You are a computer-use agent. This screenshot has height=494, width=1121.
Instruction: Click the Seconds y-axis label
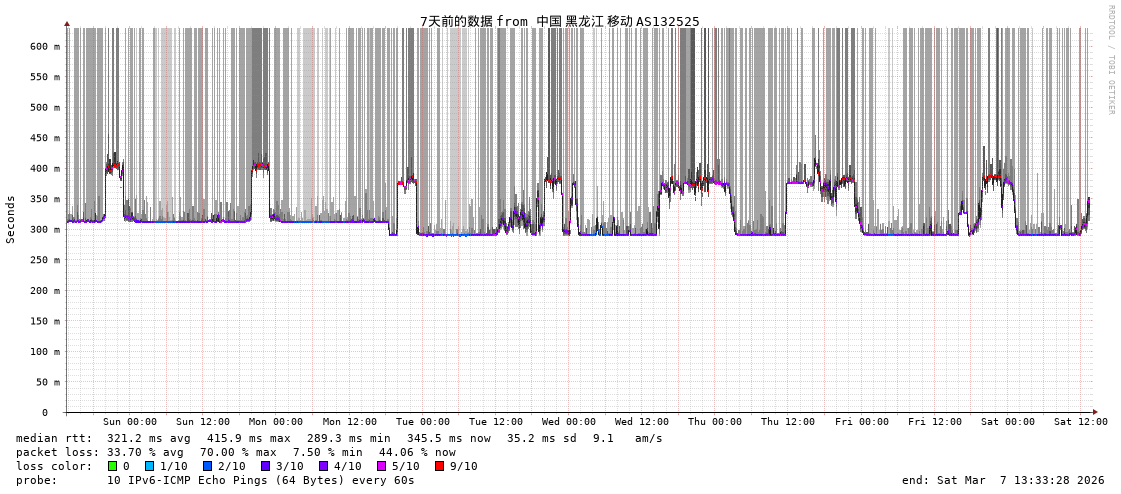[11, 219]
